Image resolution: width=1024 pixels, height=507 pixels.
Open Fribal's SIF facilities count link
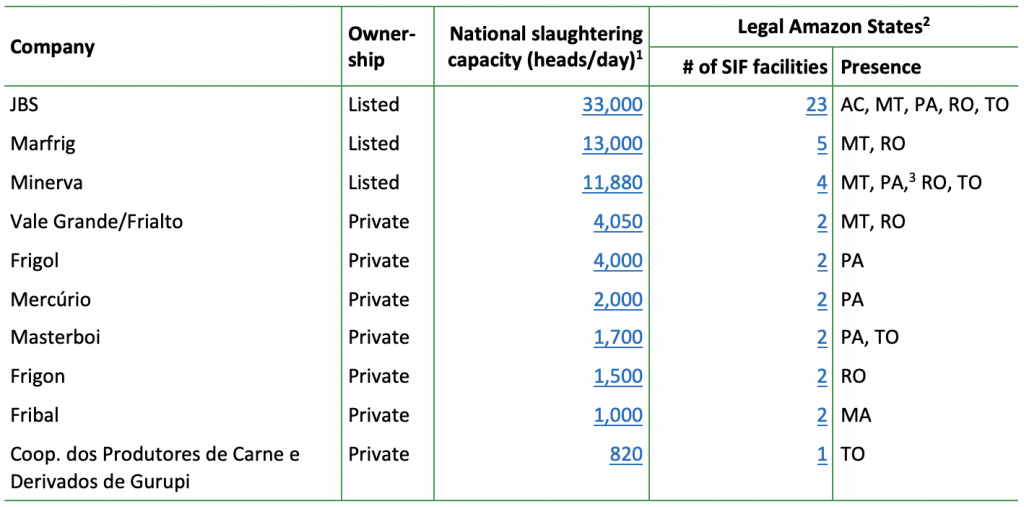[822, 416]
